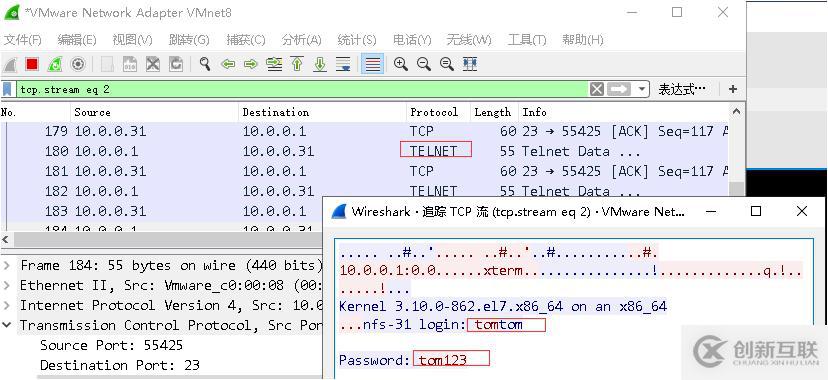Click the tomtom login text in stream
Viewport: 828px width, 380px height.
(499, 325)
